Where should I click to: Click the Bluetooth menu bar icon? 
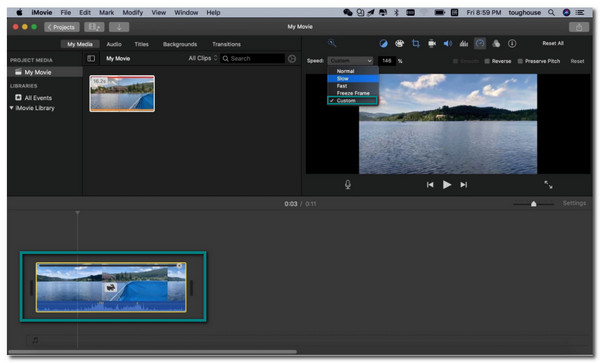coord(396,13)
